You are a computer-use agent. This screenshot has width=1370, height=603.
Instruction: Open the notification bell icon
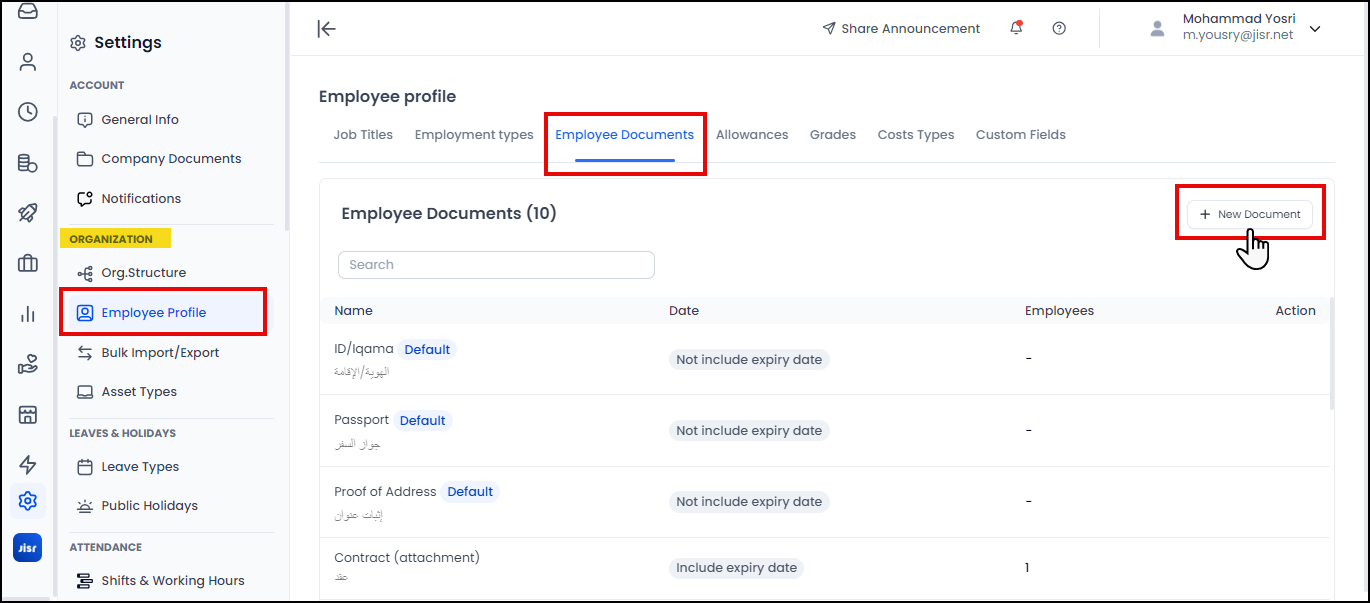click(1016, 28)
